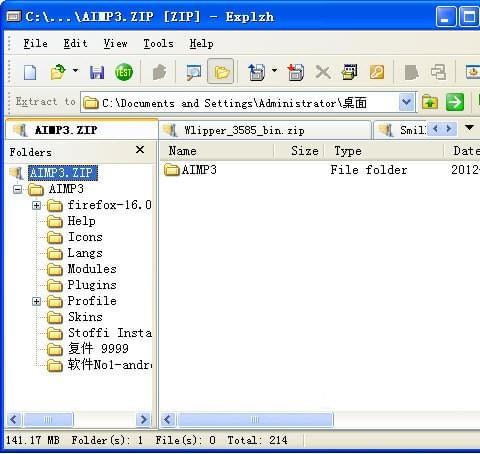Select the 复件 9999 folder in tree

tap(98, 349)
